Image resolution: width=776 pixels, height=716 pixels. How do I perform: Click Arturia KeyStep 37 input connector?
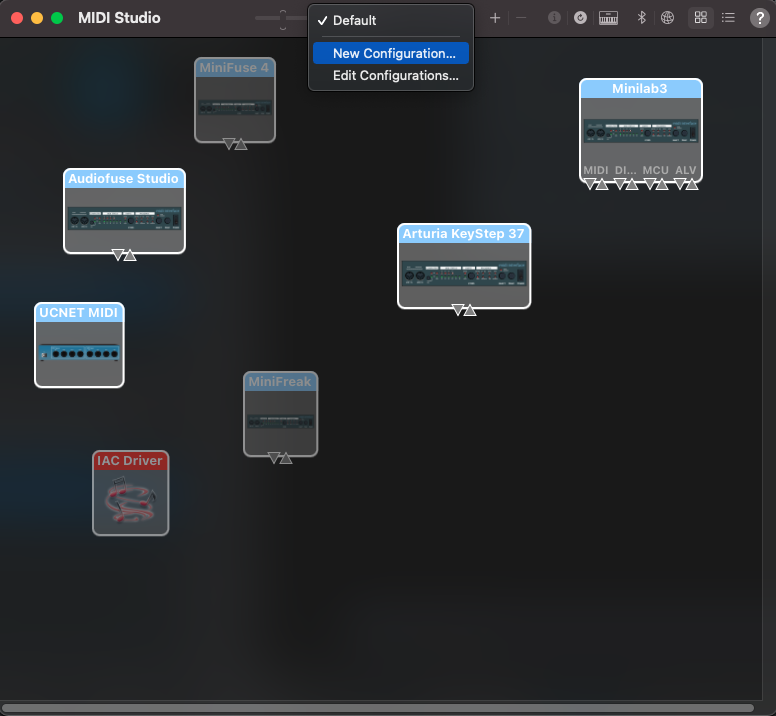[x=458, y=310]
